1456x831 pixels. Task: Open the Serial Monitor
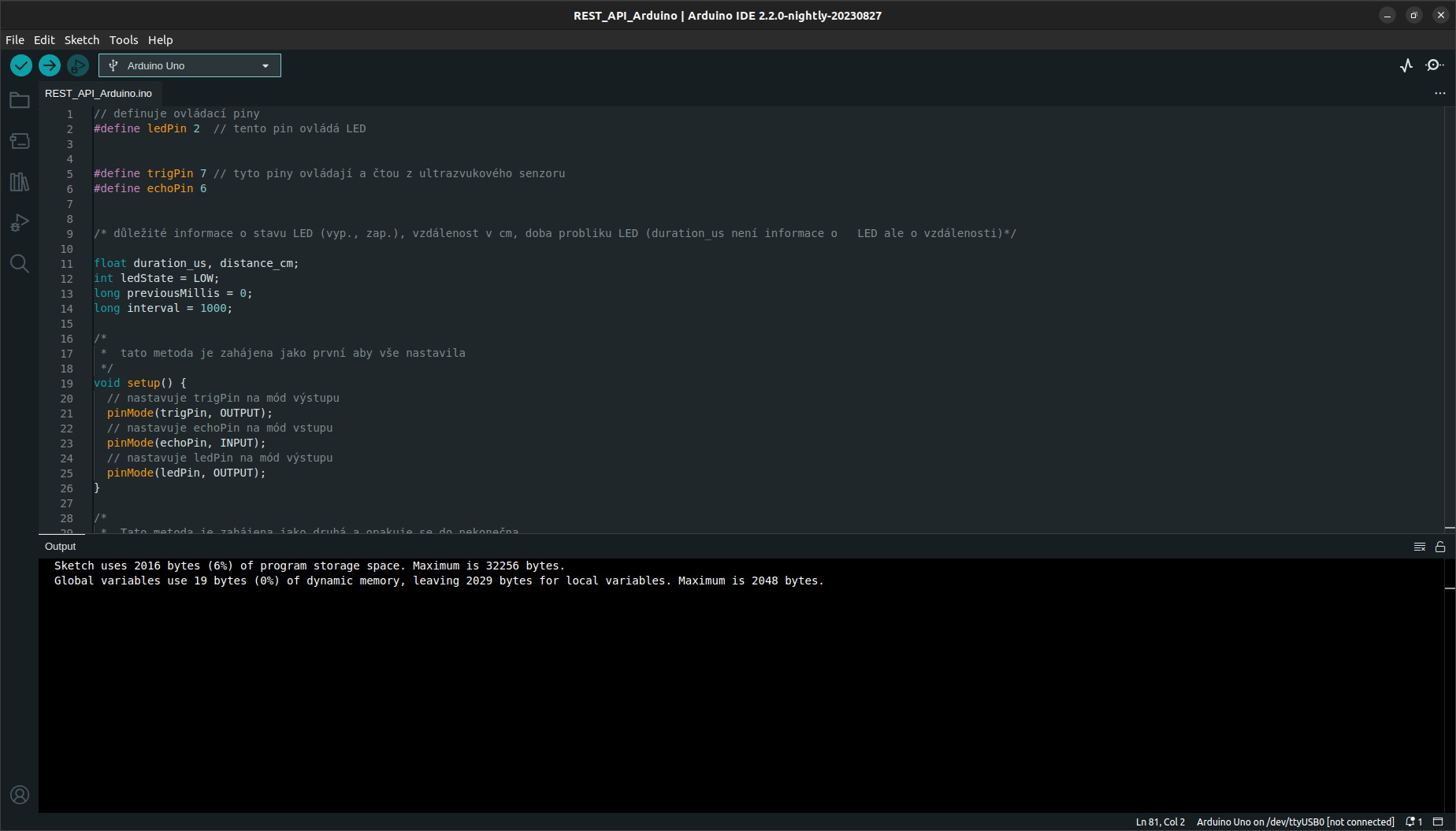click(x=1434, y=65)
